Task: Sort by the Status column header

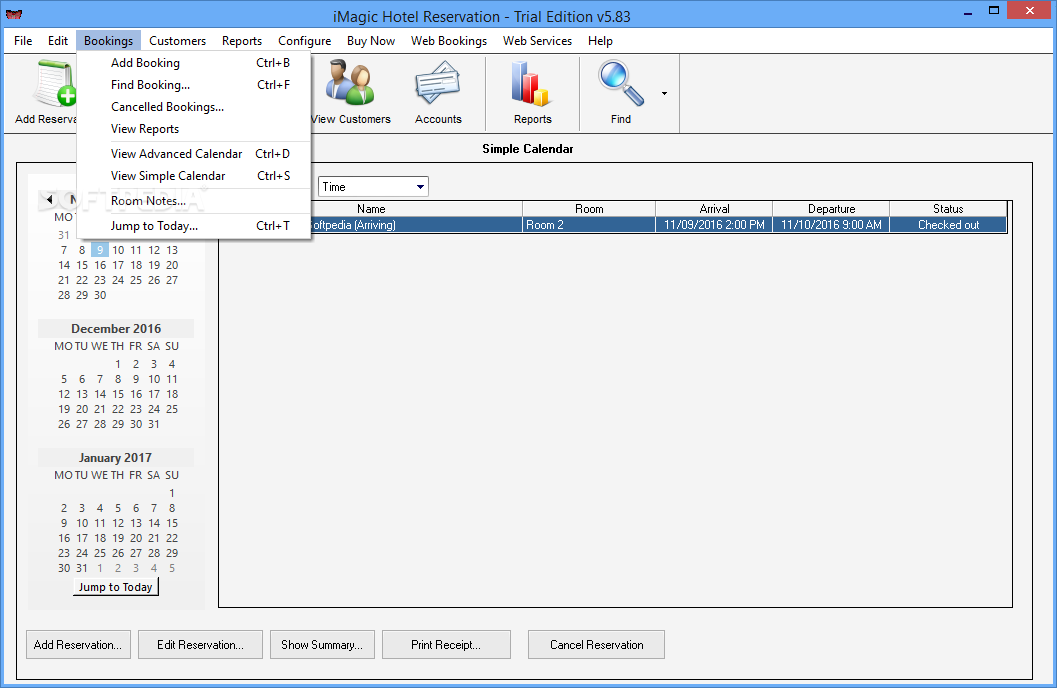Action: (948, 209)
